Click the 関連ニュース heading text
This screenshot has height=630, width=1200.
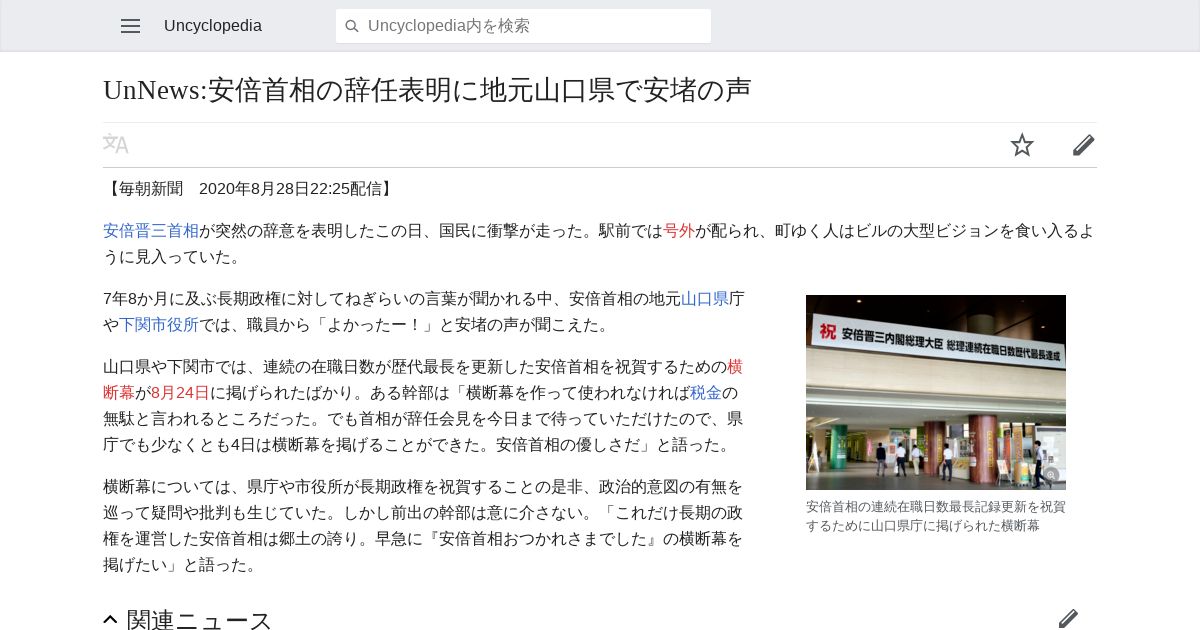(x=199, y=620)
